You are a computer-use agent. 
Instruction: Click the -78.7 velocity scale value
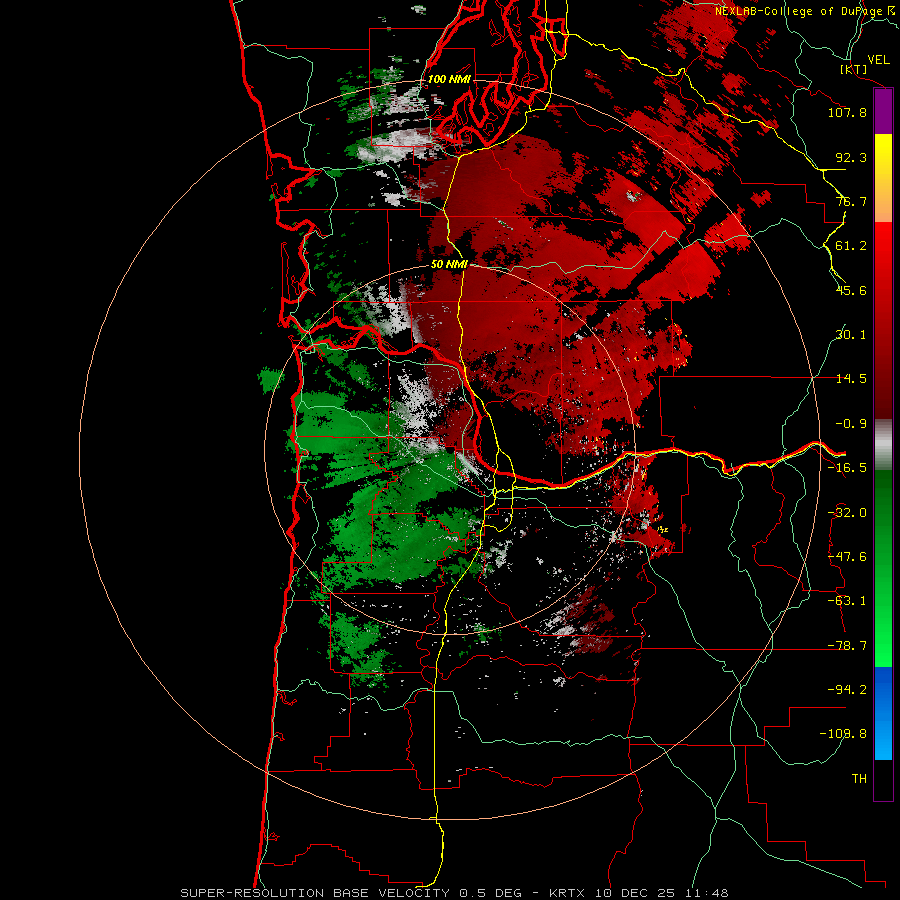pos(847,646)
